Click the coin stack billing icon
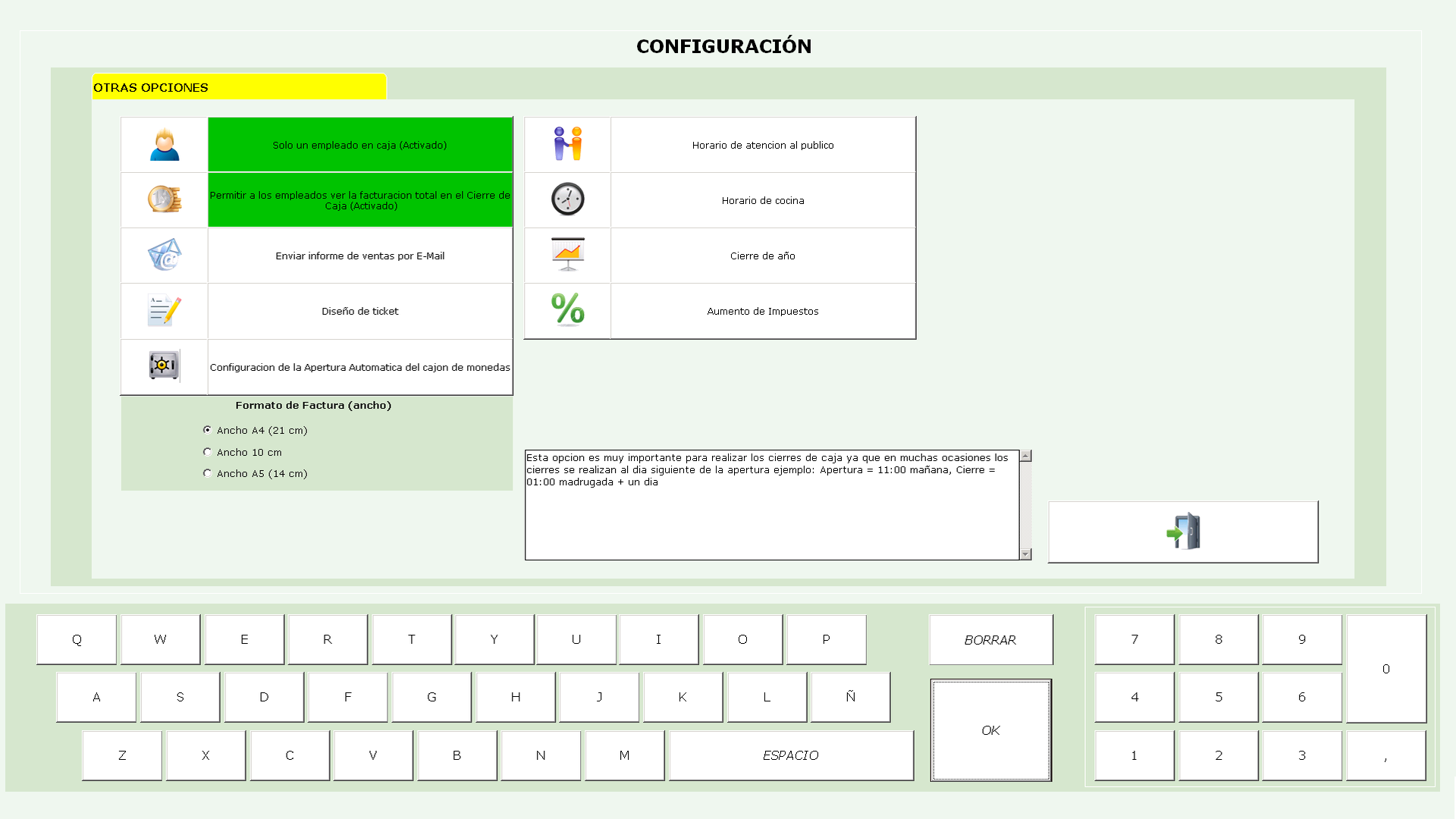 (x=165, y=199)
